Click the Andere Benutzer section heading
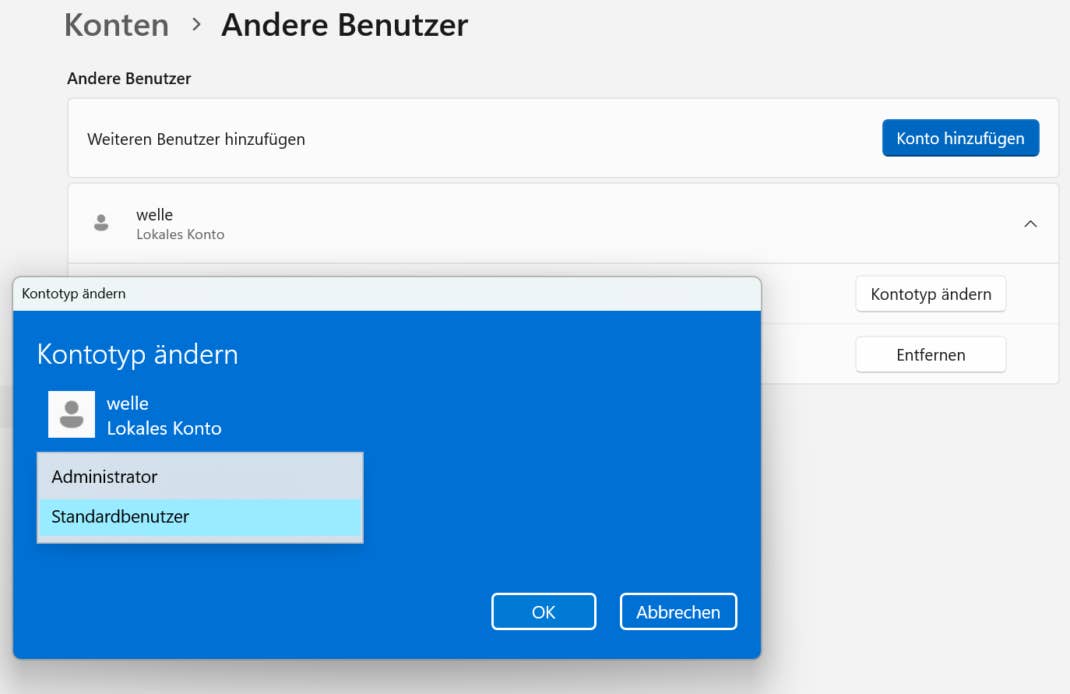 pos(129,78)
